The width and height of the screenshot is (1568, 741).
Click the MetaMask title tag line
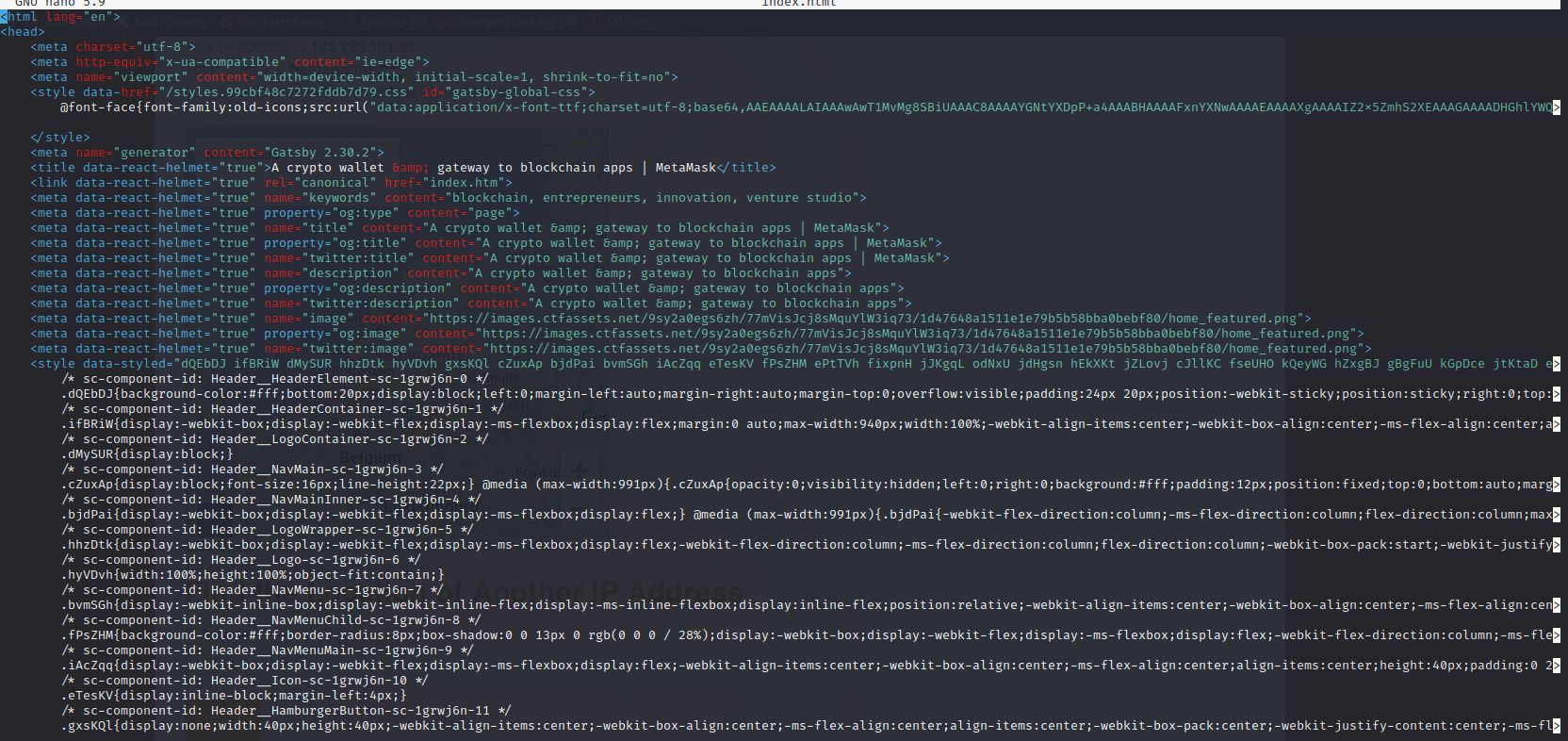point(402,168)
